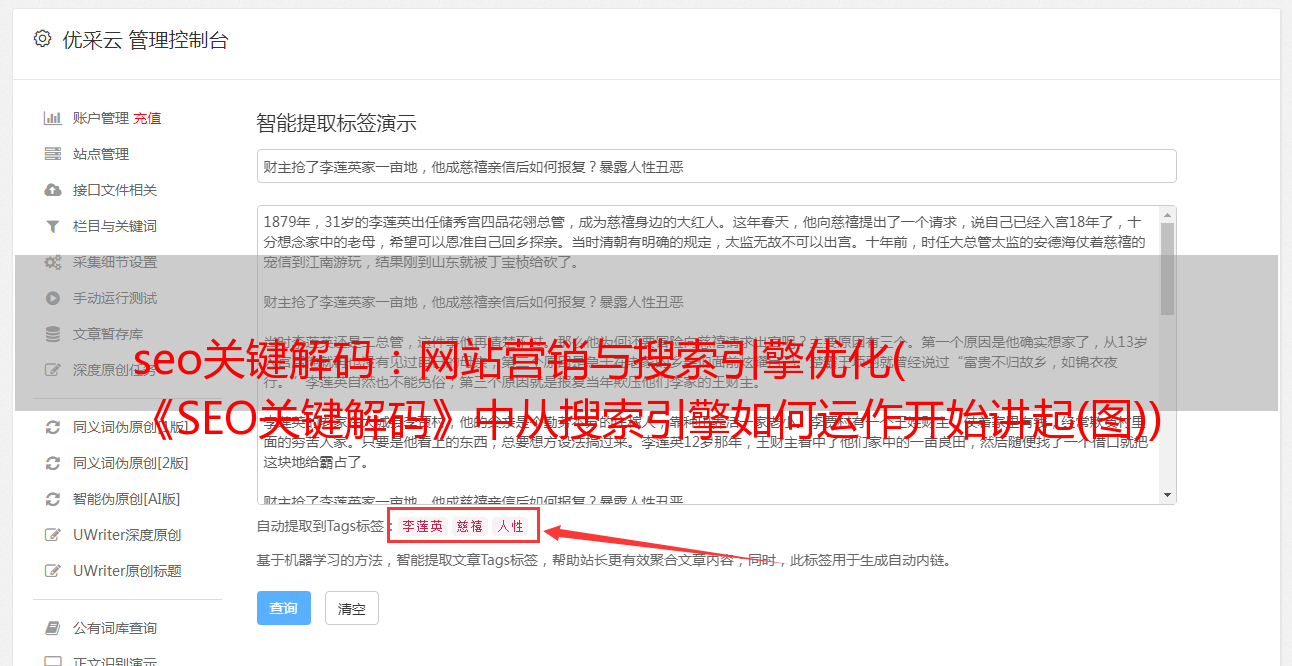Viewport: 1292px width, 666px height.
Task: Click the book icon for 公有词库查询
Action: pos(53,628)
